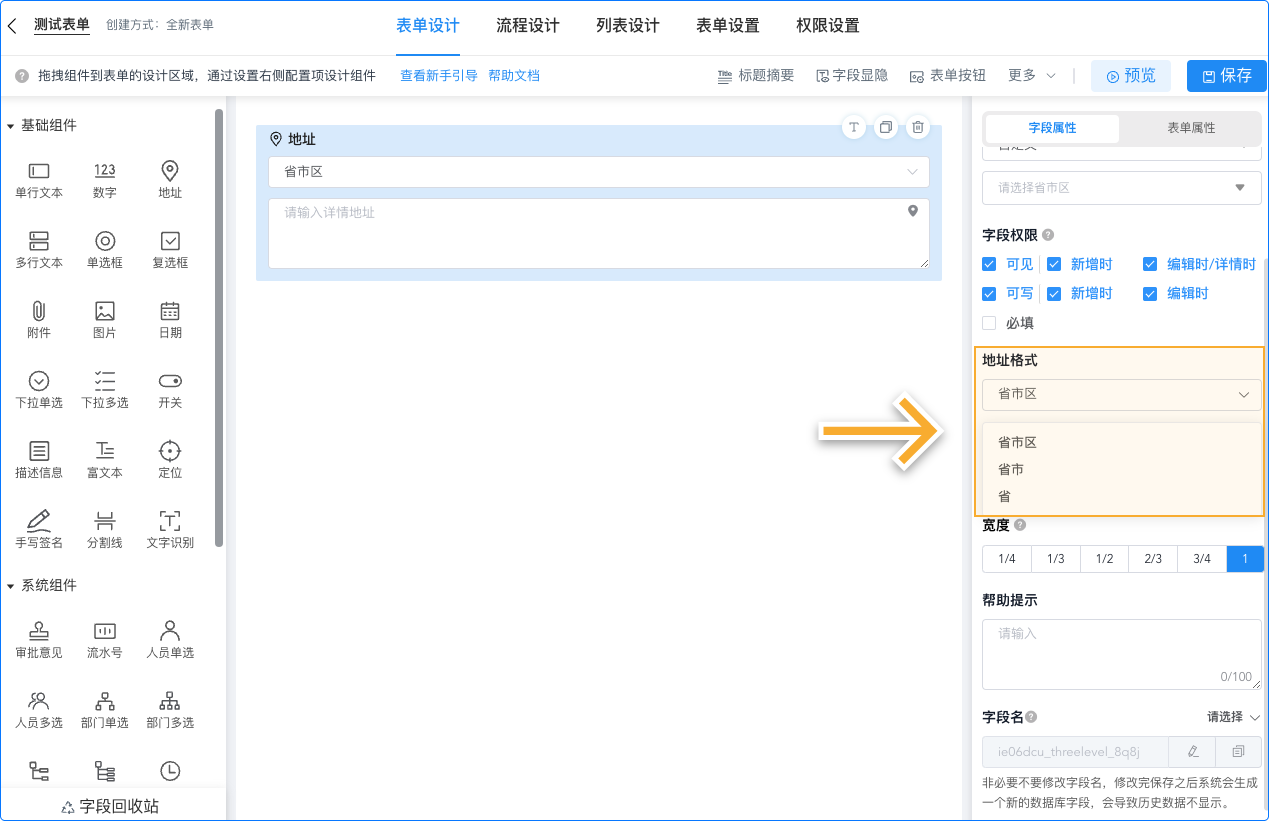The image size is (1269, 821).
Task: Click the 定位 component icon
Action: click(x=170, y=451)
